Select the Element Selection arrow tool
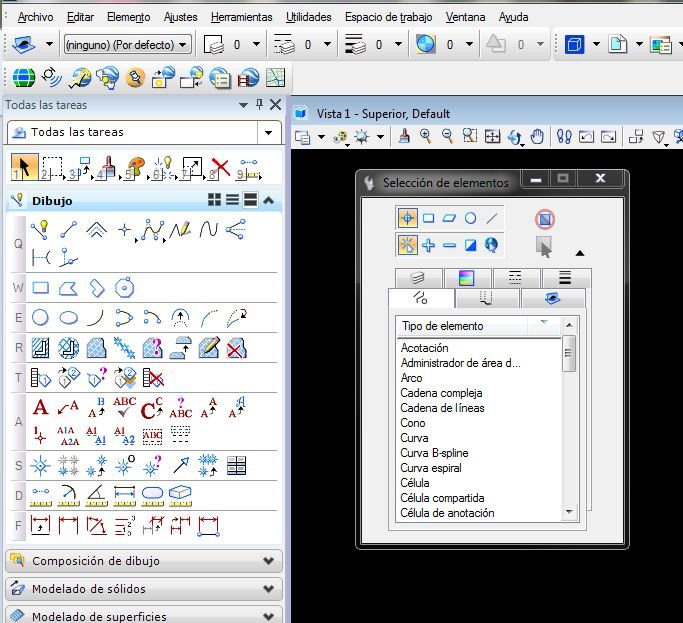 coord(24,167)
